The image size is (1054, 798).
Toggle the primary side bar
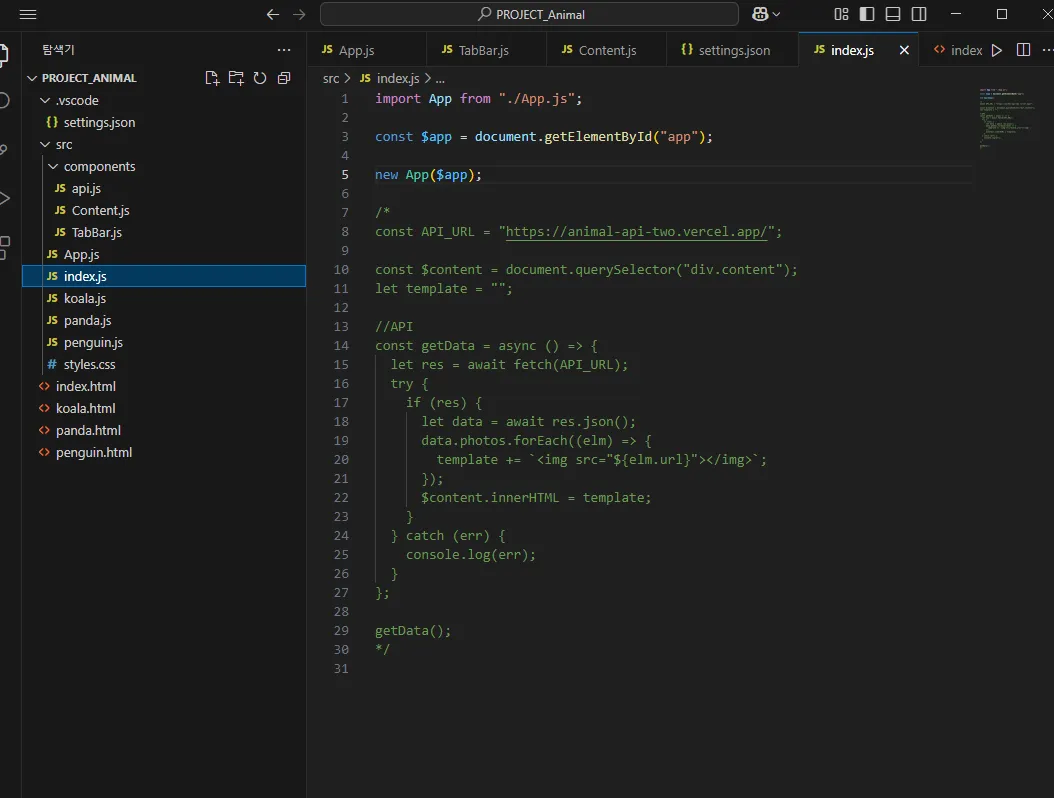pyautogui.click(x=867, y=14)
